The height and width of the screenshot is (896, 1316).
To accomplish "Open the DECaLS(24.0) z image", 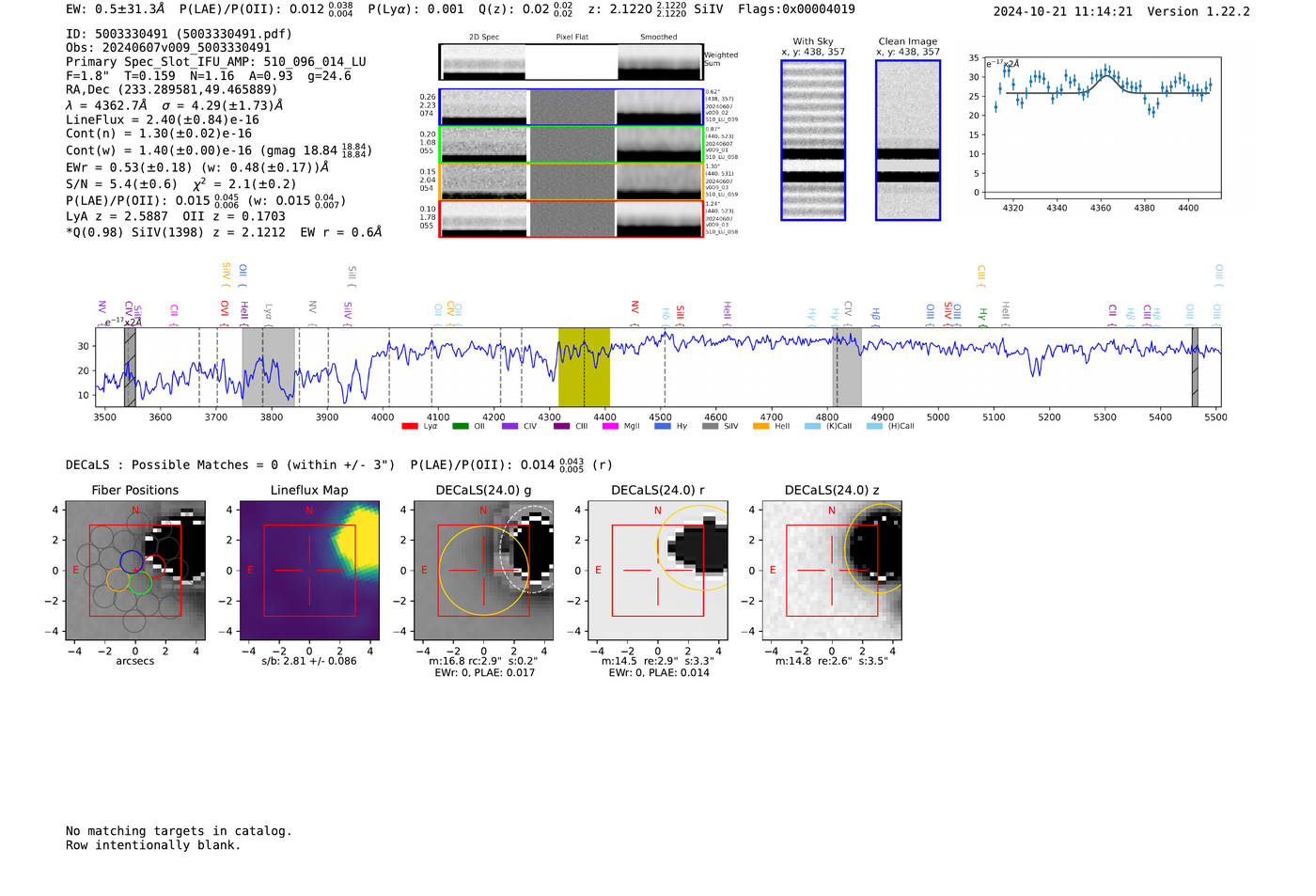I will pyautogui.click(x=832, y=571).
